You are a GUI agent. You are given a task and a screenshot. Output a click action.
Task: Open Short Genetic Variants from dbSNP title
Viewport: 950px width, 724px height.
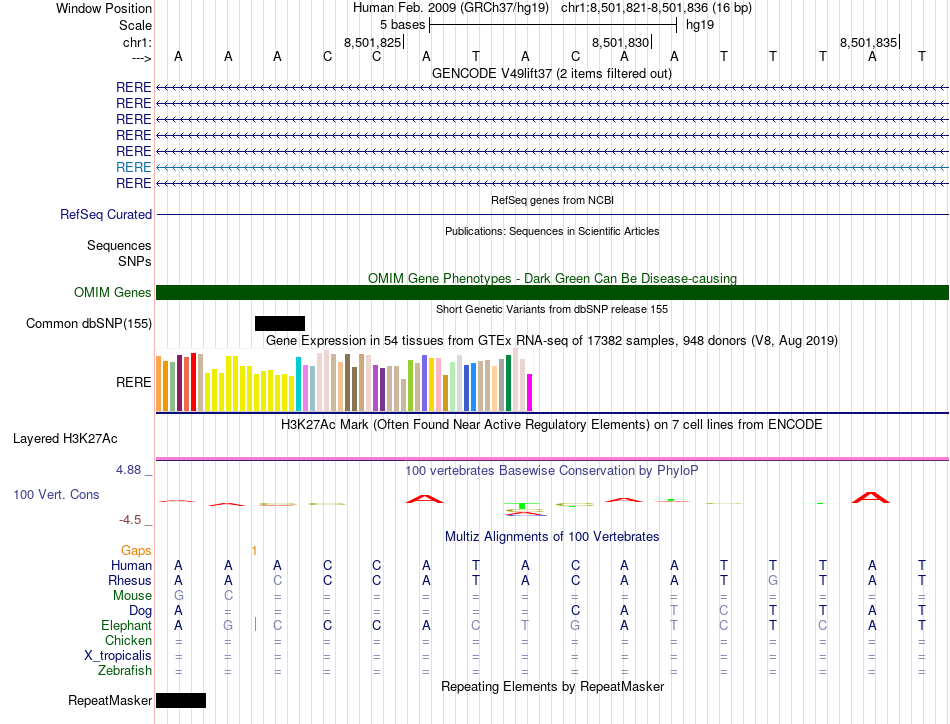pyautogui.click(x=552, y=309)
